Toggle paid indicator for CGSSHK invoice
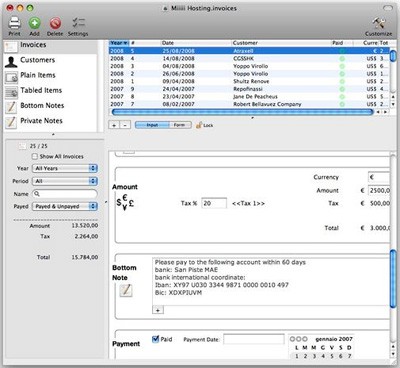400x368 pixels. pyautogui.click(x=342, y=59)
